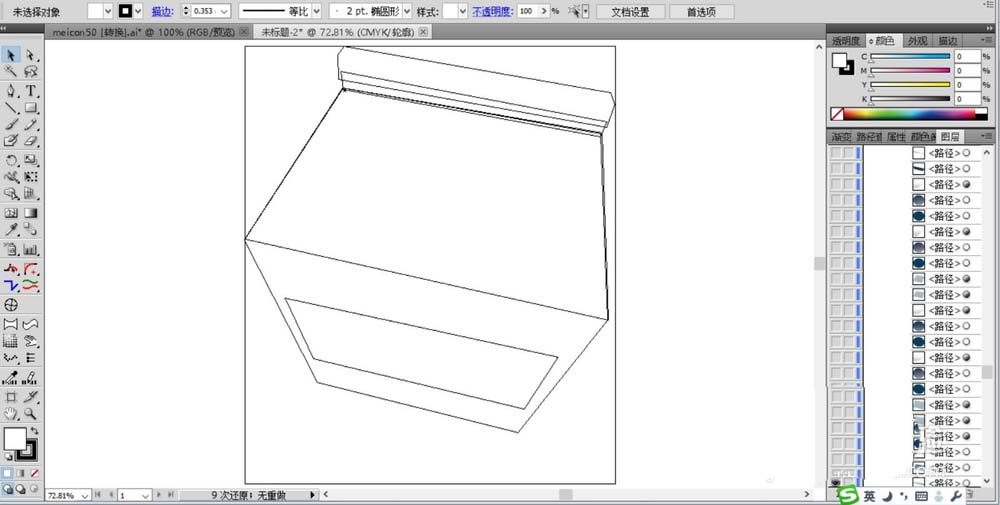Open the artboard number dropdown
Image resolution: width=1000 pixels, height=505 pixels.
coord(145,495)
